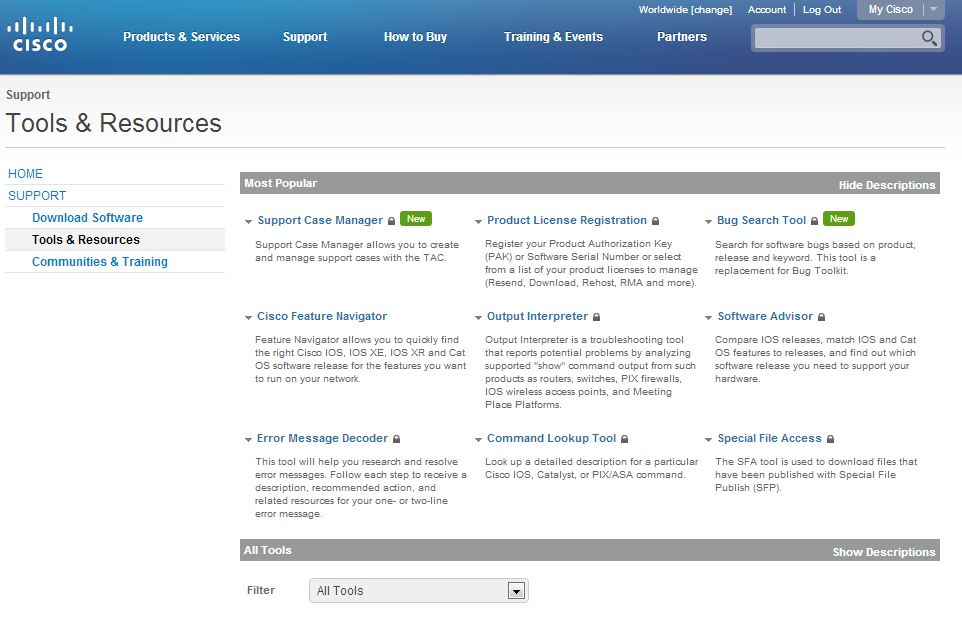Collapse Error Message Decoder description arrow
This screenshot has width=962, height=634.
click(x=248, y=440)
